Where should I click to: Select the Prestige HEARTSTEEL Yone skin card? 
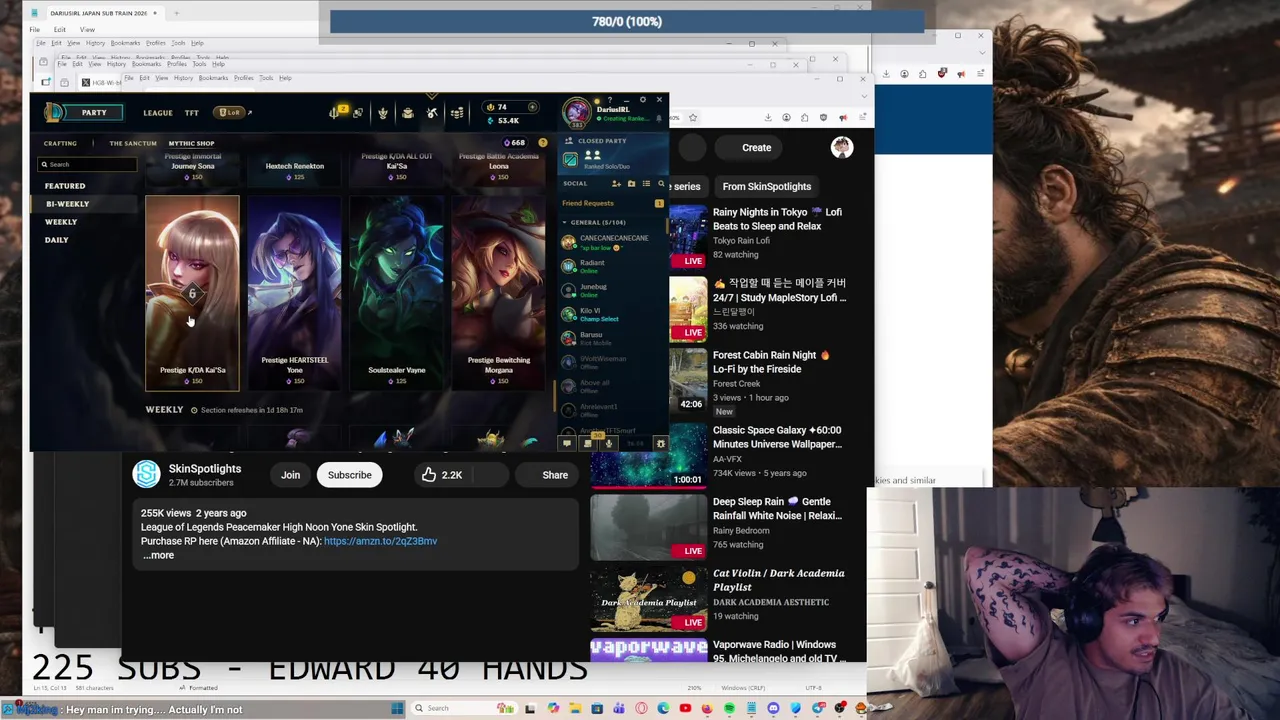(294, 293)
